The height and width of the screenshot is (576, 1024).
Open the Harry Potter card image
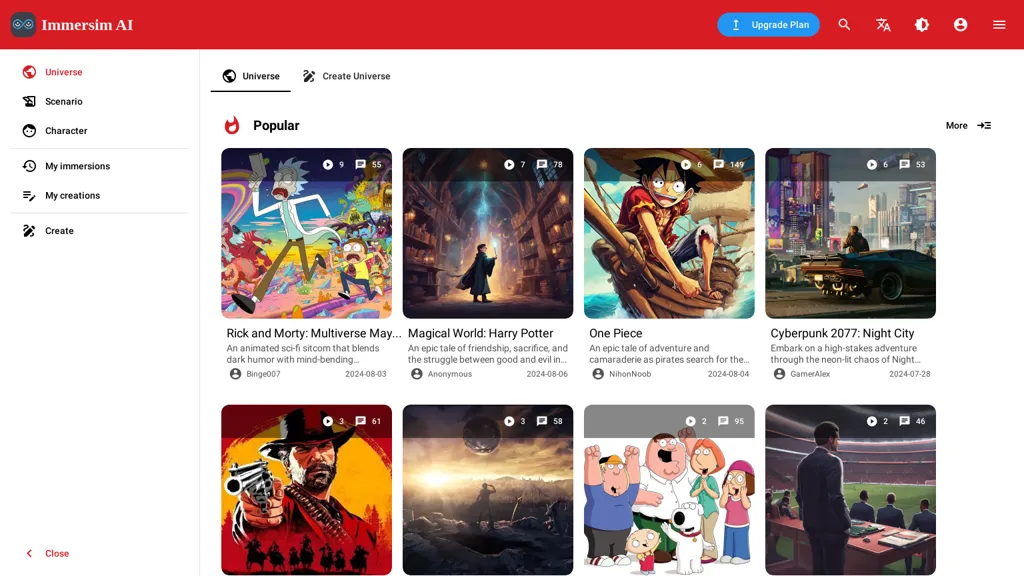tap(488, 233)
